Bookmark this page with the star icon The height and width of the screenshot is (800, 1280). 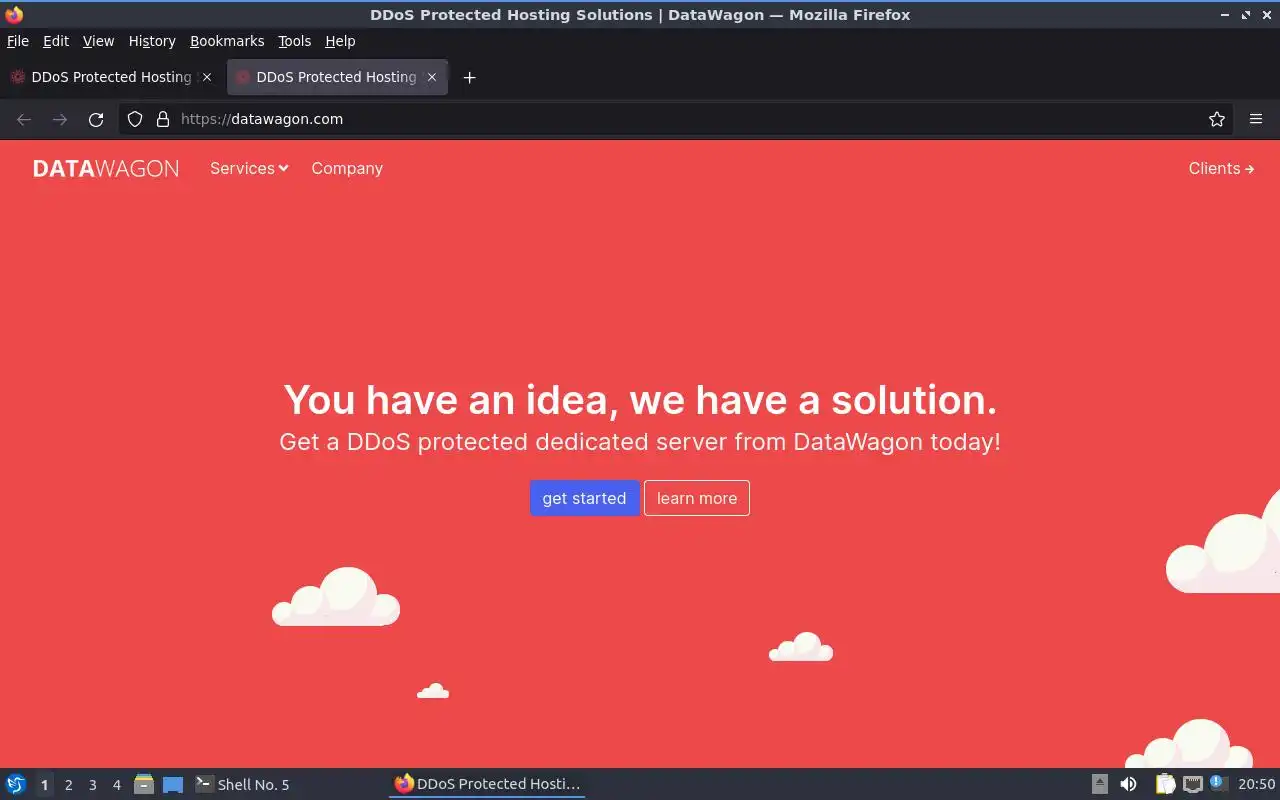point(1217,119)
